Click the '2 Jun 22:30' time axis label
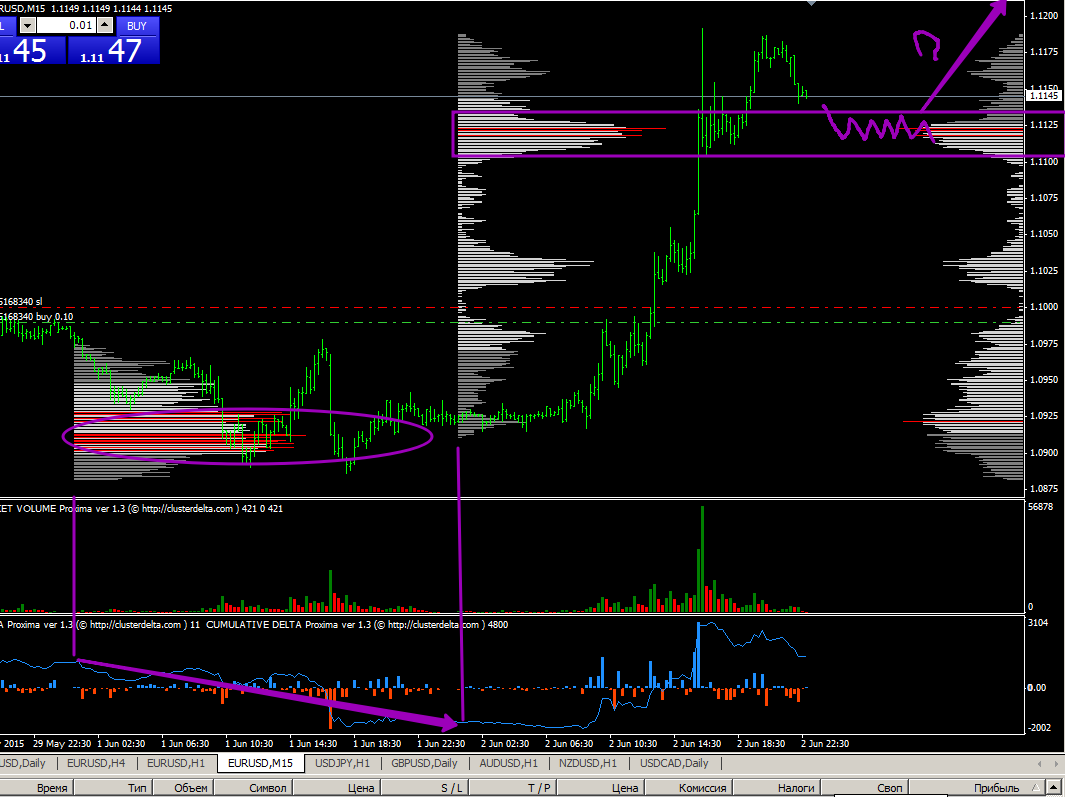 tap(825, 743)
